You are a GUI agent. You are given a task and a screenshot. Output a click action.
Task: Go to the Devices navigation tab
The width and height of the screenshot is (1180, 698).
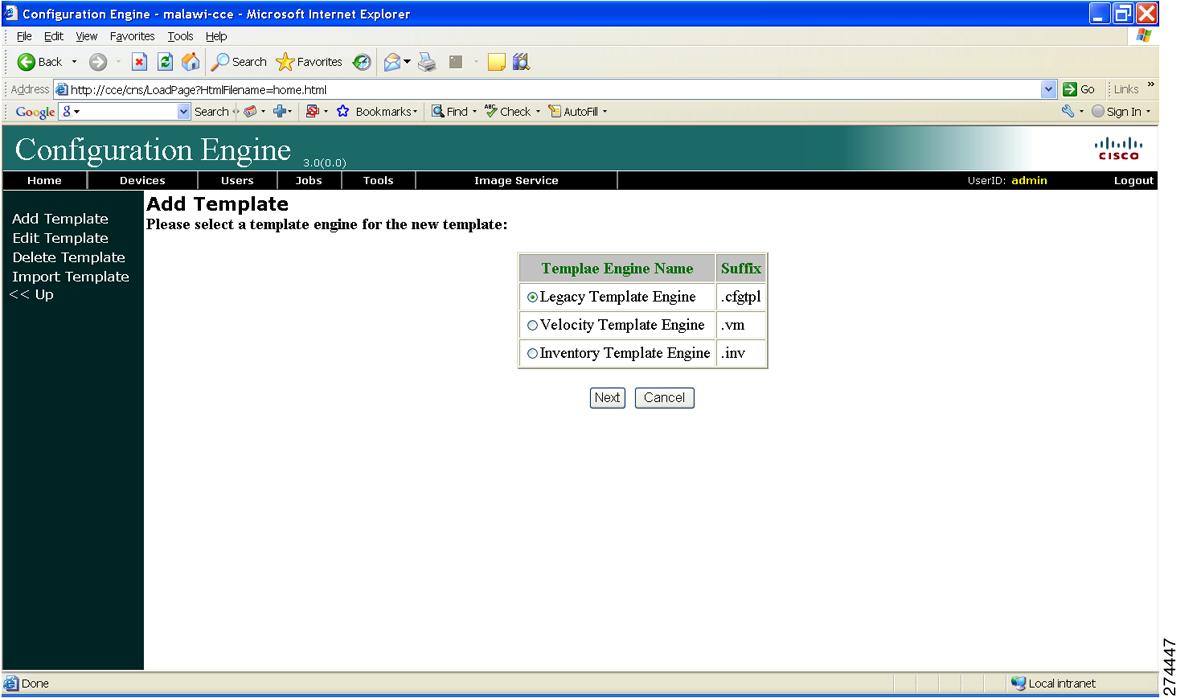coord(142,181)
